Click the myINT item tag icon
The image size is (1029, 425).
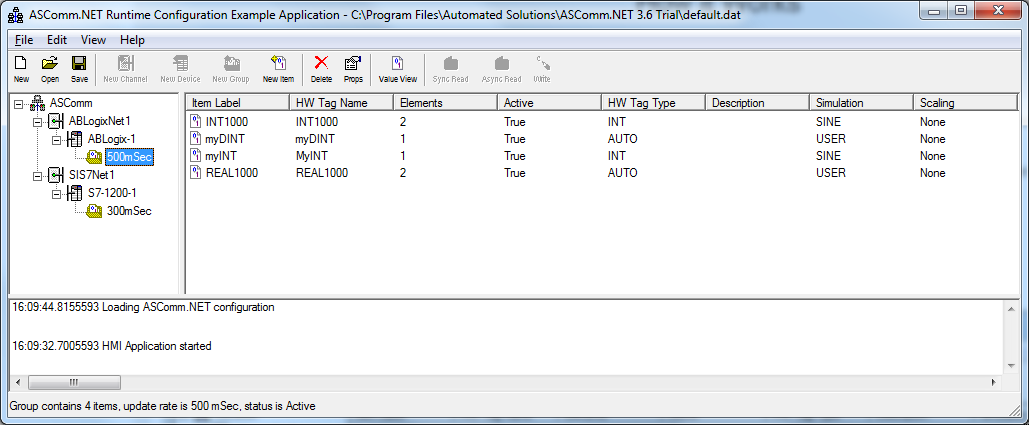pyautogui.click(x=195, y=156)
